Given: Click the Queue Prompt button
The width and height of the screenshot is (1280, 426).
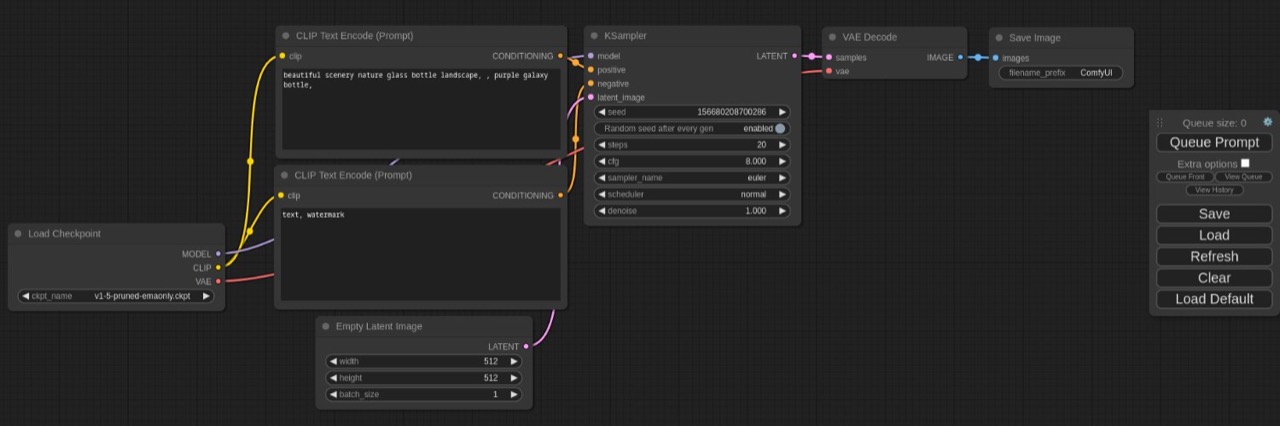Looking at the screenshot, I should click(1214, 142).
